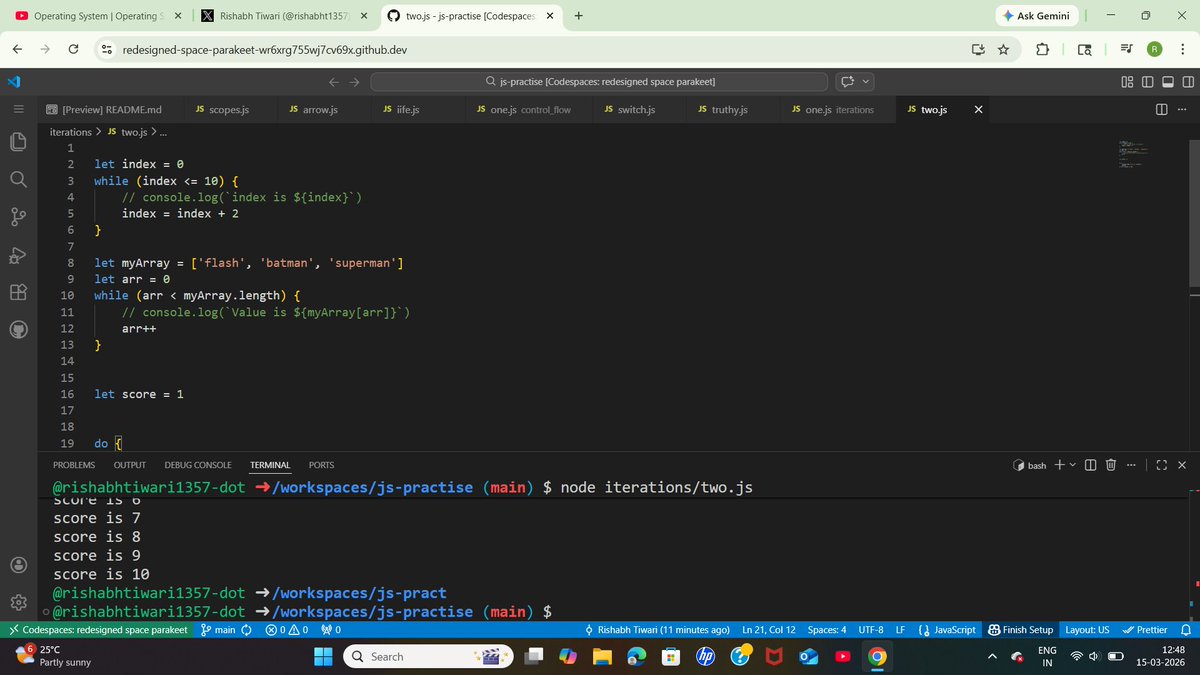
Task: Click the Customize Layout icon
Action: [1127, 82]
